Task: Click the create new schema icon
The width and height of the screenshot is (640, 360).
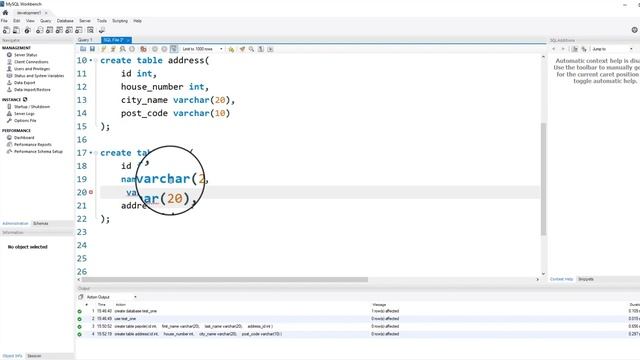Action: pyautogui.click(x=40, y=30)
